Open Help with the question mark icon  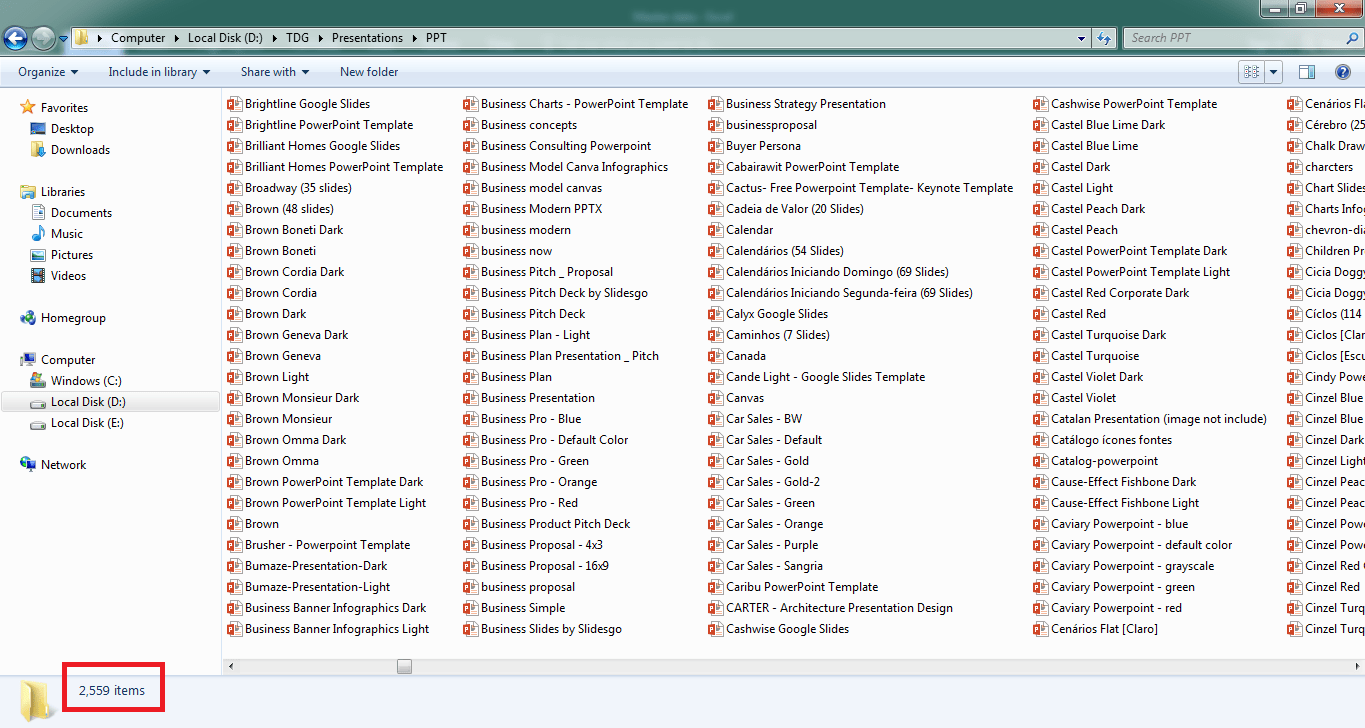click(1343, 72)
